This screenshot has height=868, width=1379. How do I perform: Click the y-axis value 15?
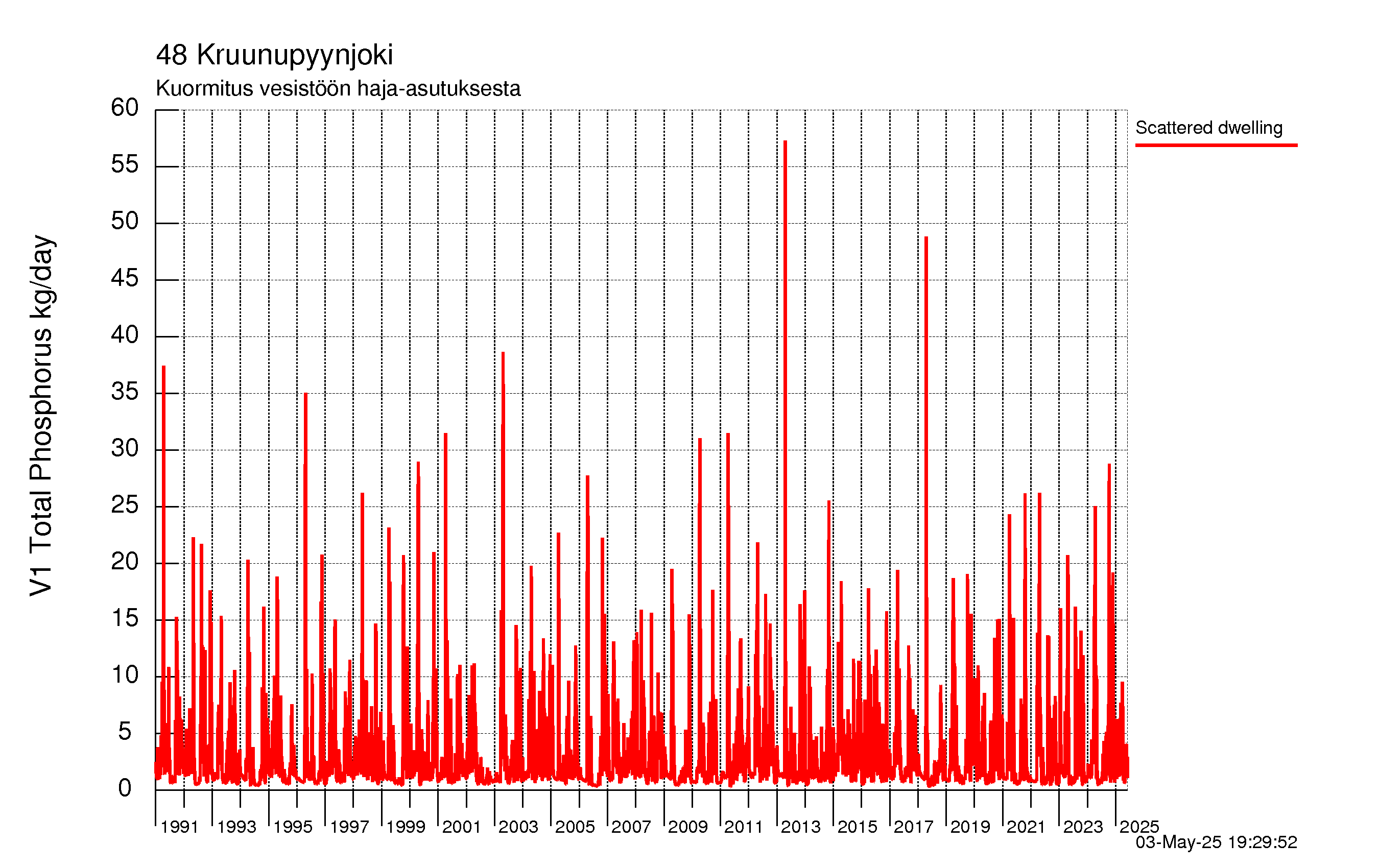click(x=125, y=618)
